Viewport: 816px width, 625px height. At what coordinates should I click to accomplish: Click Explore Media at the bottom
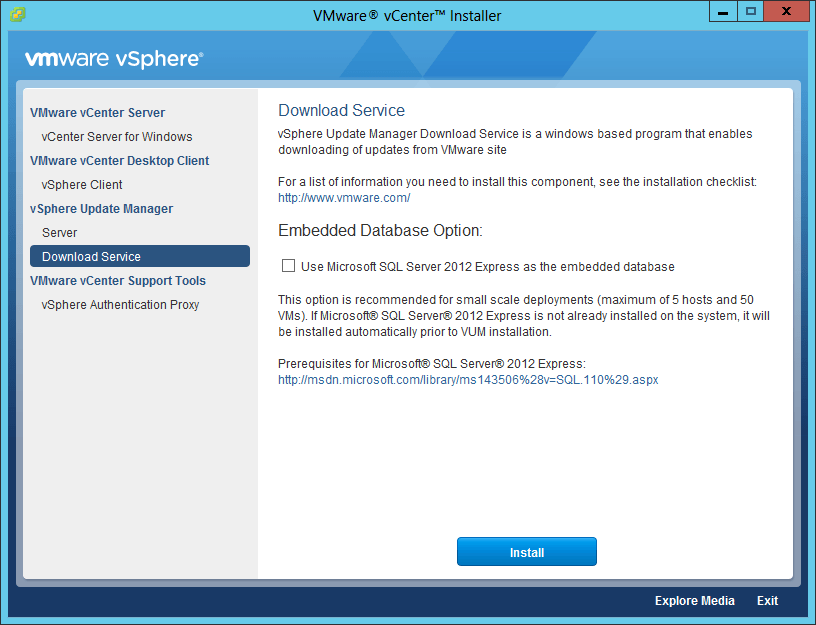[694, 601]
